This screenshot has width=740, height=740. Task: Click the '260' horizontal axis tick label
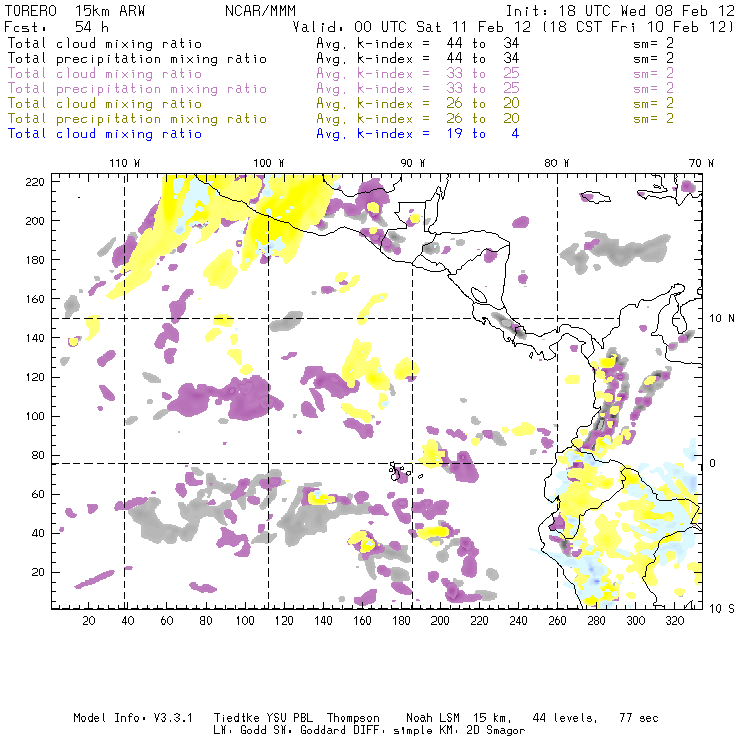[x=557, y=621]
